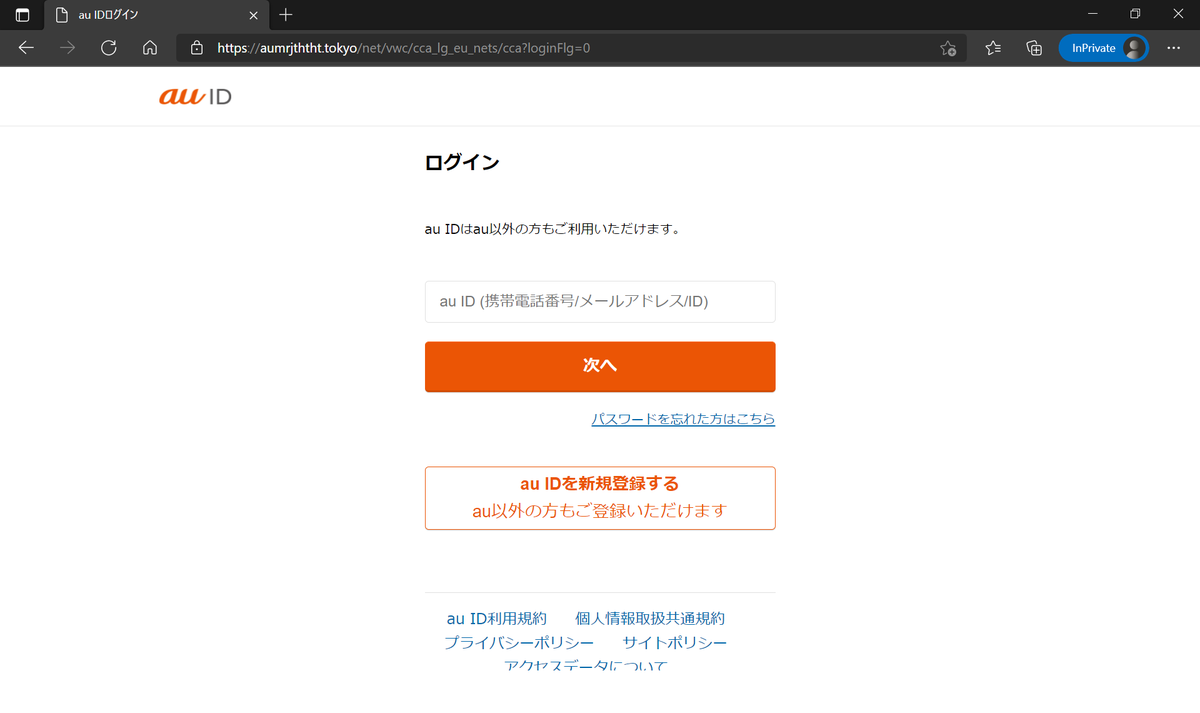Viewport: 1200px width, 713px height.
Task: Go to the home page icon
Action: pyautogui.click(x=150, y=48)
